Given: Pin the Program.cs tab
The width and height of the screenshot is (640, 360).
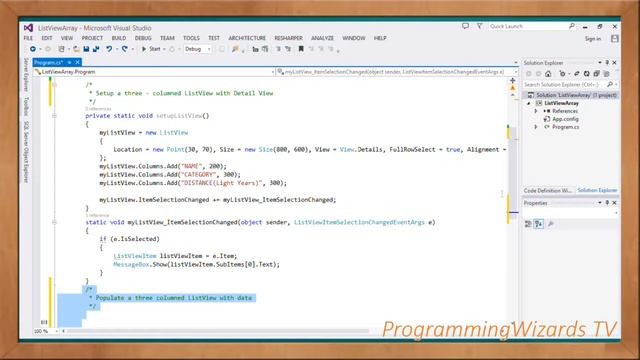Looking at the screenshot, I should pyautogui.click(x=69, y=62).
